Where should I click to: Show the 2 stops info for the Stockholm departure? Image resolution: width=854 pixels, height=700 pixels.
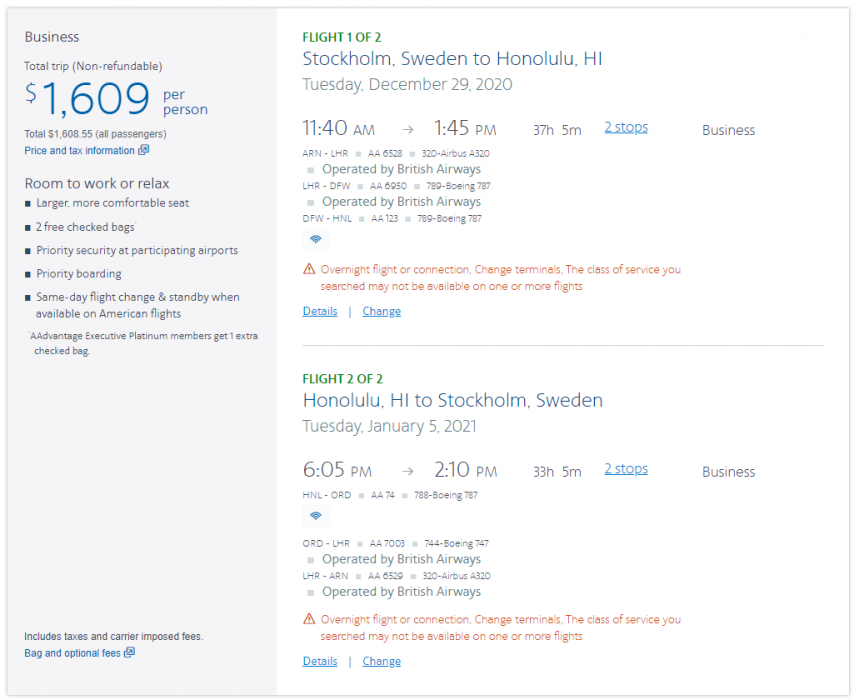pyautogui.click(x=625, y=127)
